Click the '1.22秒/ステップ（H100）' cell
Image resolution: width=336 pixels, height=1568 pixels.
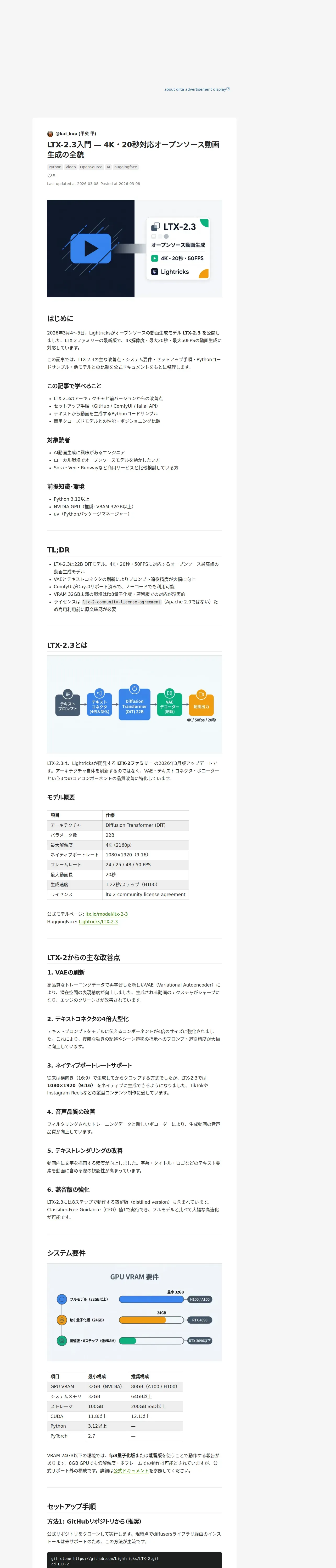[x=145, y=884]
